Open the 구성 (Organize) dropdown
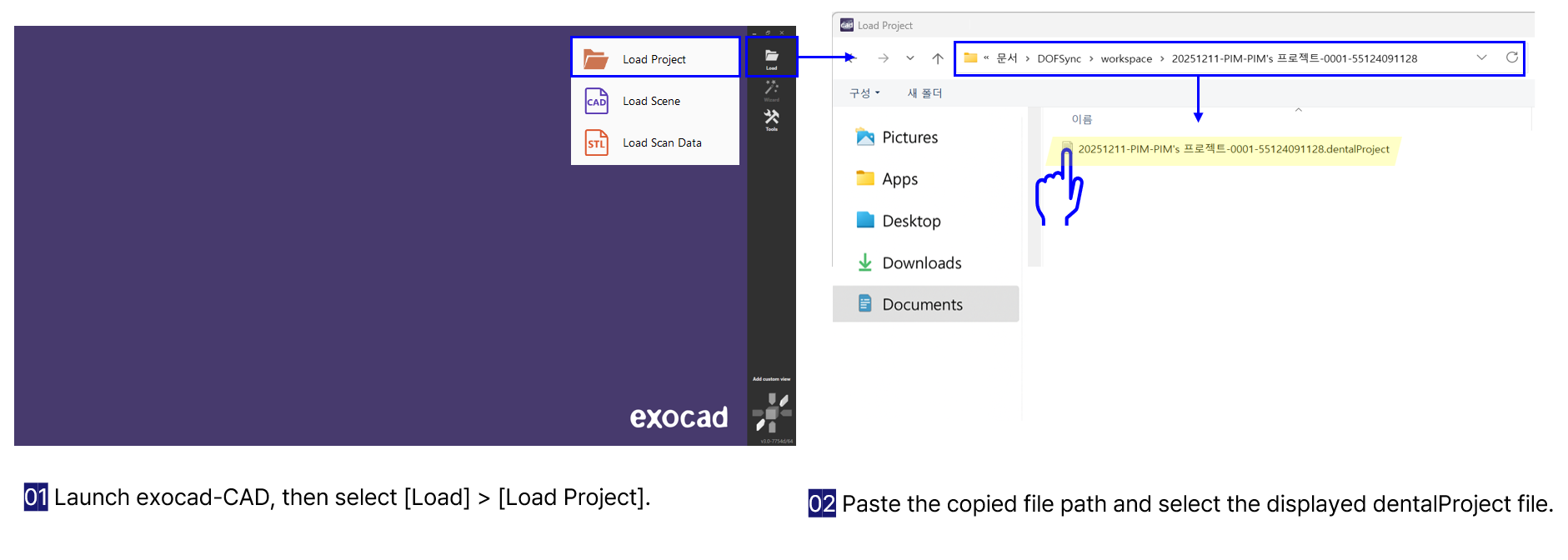Screen dimensions: 1568x560 (x=864, y=93)
